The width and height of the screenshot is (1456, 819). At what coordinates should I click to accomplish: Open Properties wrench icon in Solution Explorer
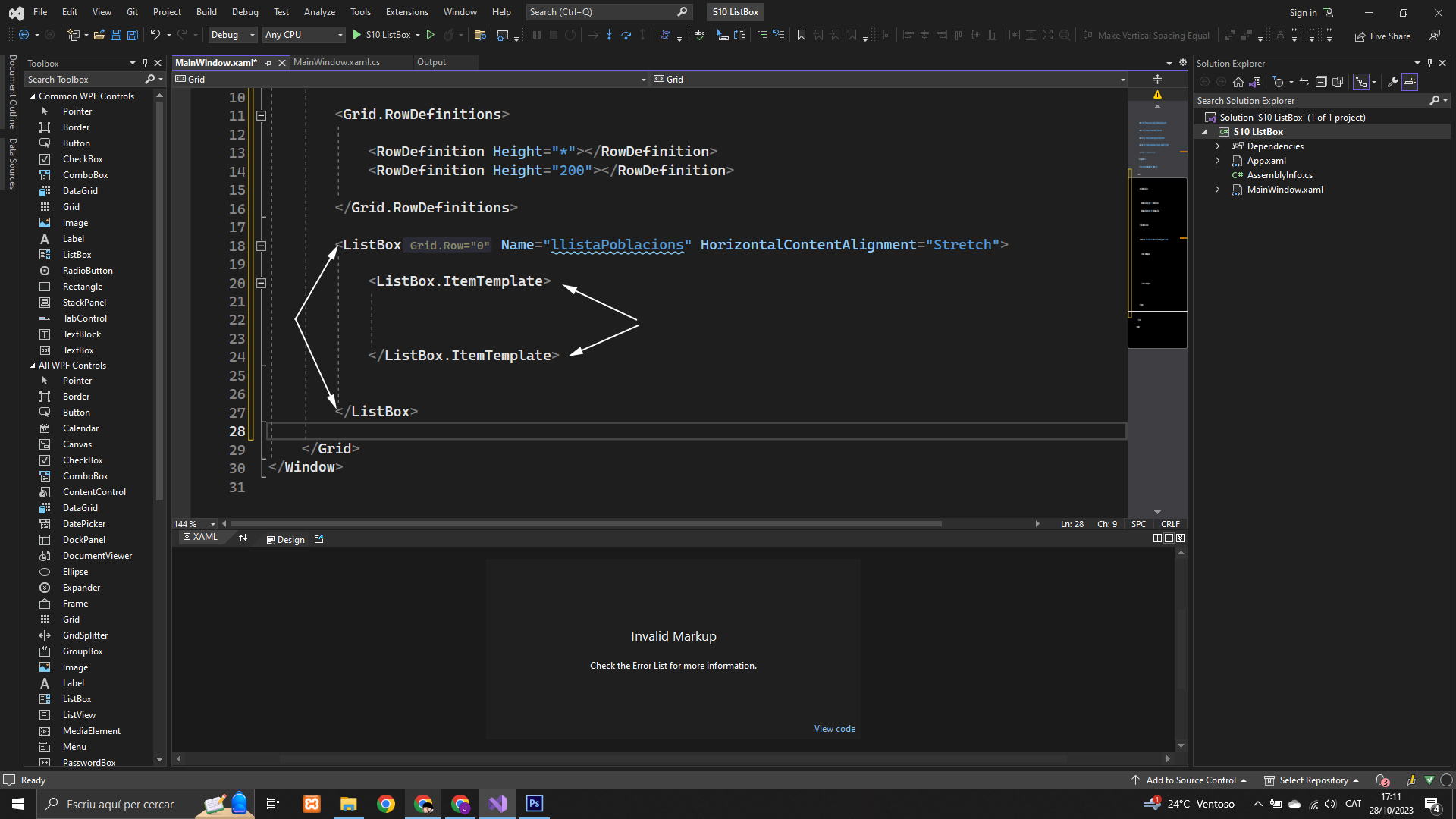(1392, 82)
